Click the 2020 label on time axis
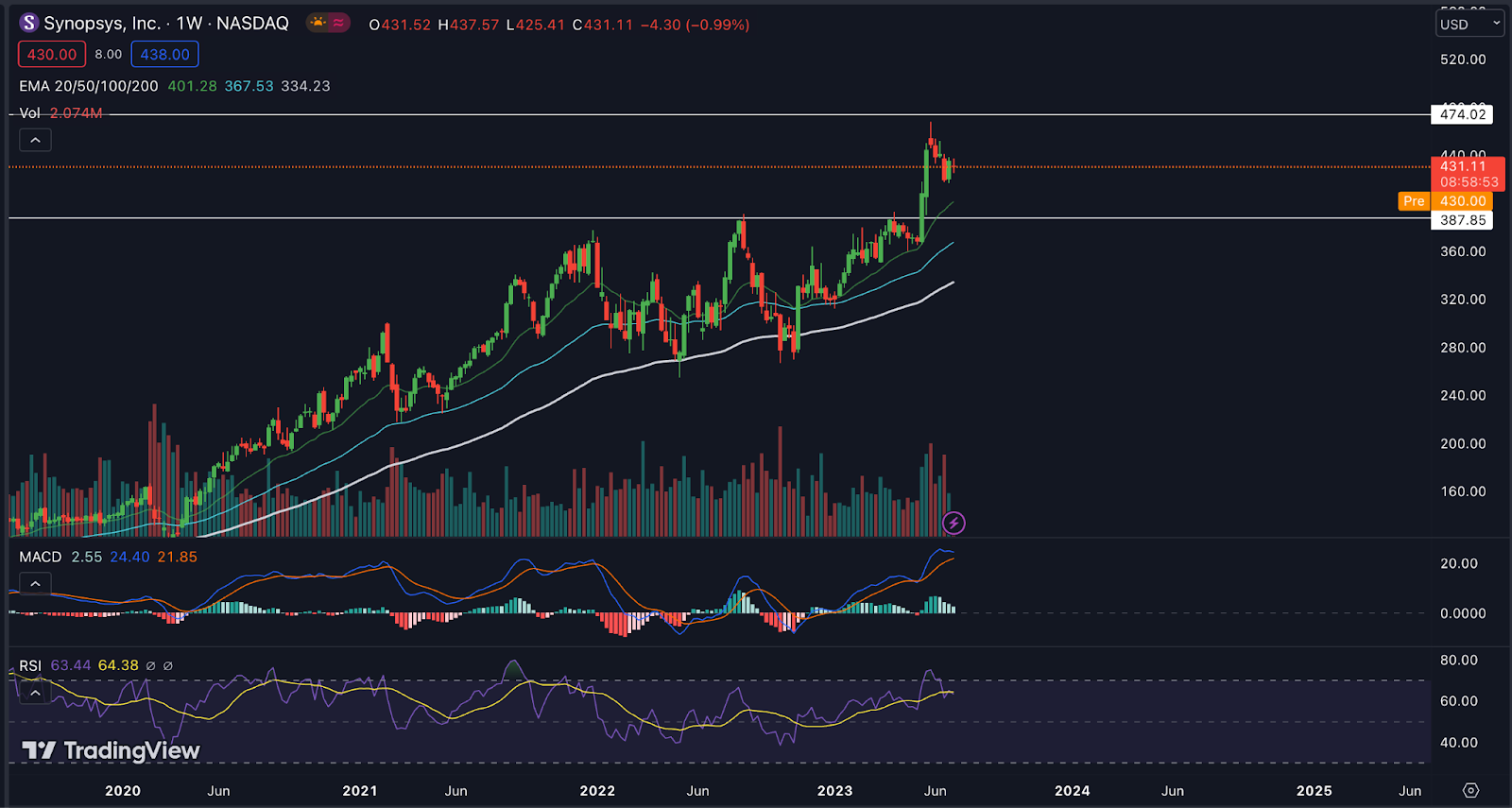This screenshot has height=808, width=1512. [x=123, y=791]
